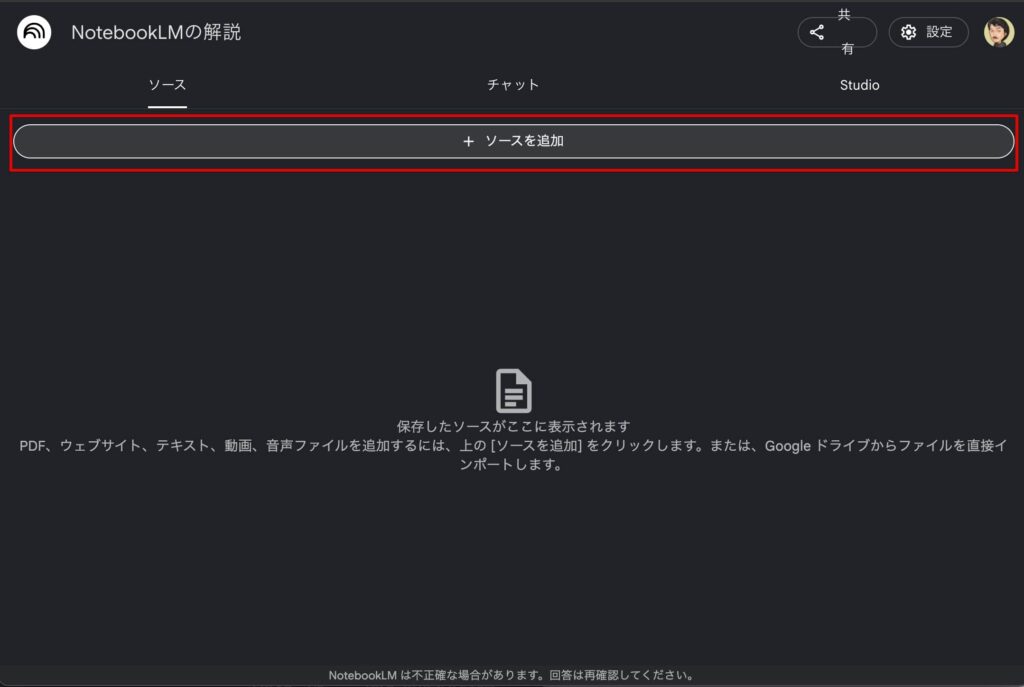Switch to the Studio tab
This screenshot has height=687, width=1024.
point(859,85)
